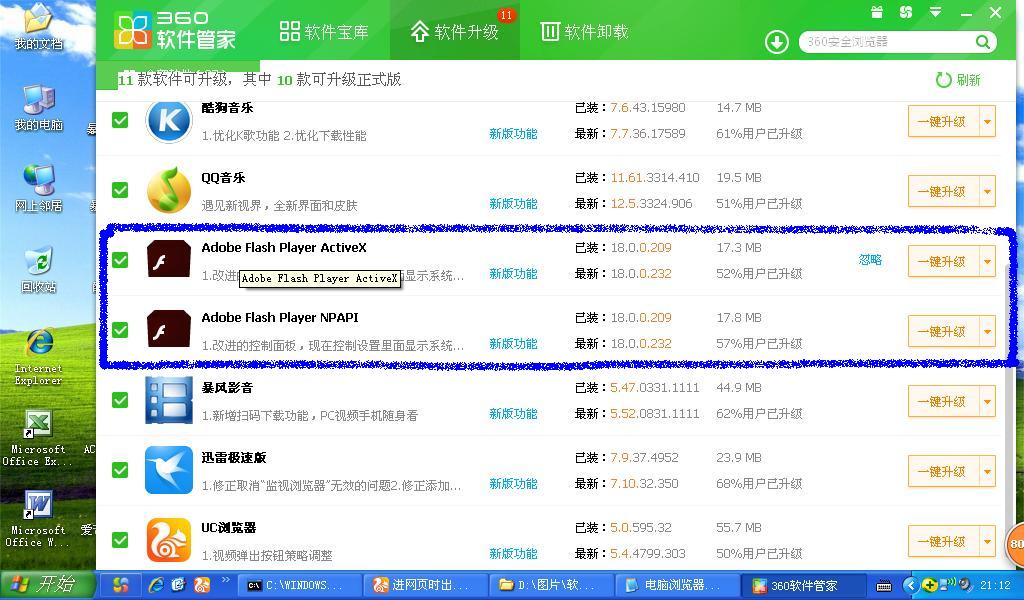This screenshot has width=1024, height=600.
Task: Uncheck the Adobe Flash Player ActiveX checkbox
Action: point(120,260)
